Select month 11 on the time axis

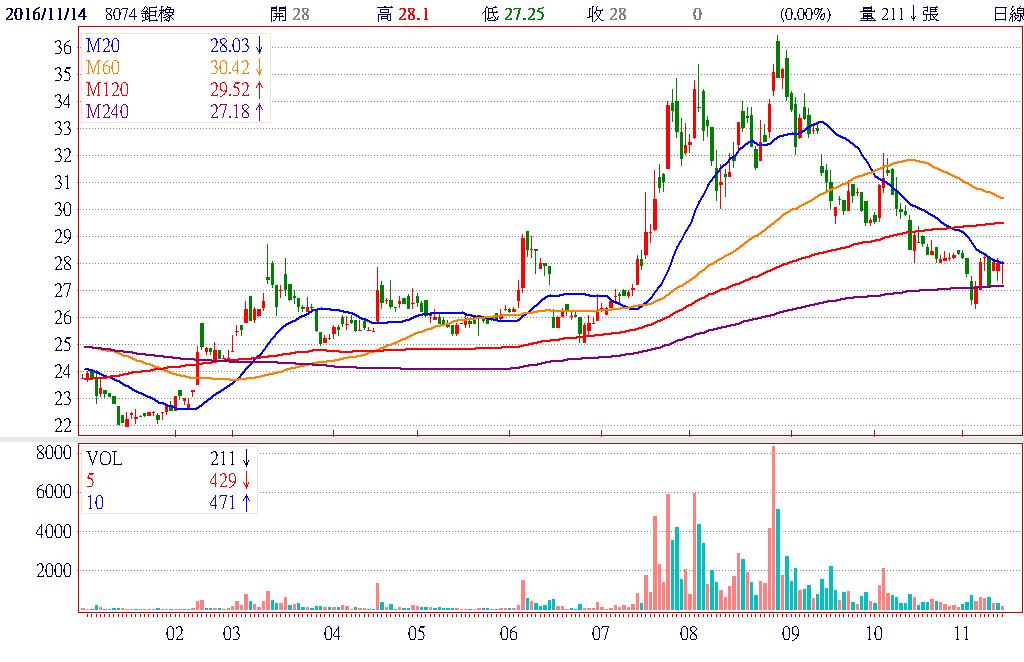click(962, 634)
